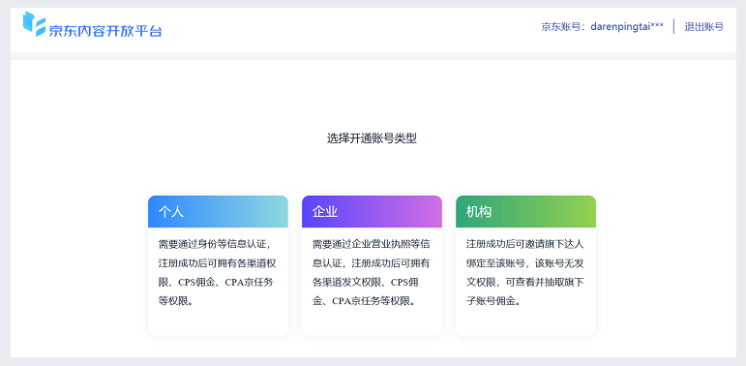Click the 京东账号 darenpingtai*** account label
Image resolution: width=746 pixels, height=366 pixels.
pos(602,27)
